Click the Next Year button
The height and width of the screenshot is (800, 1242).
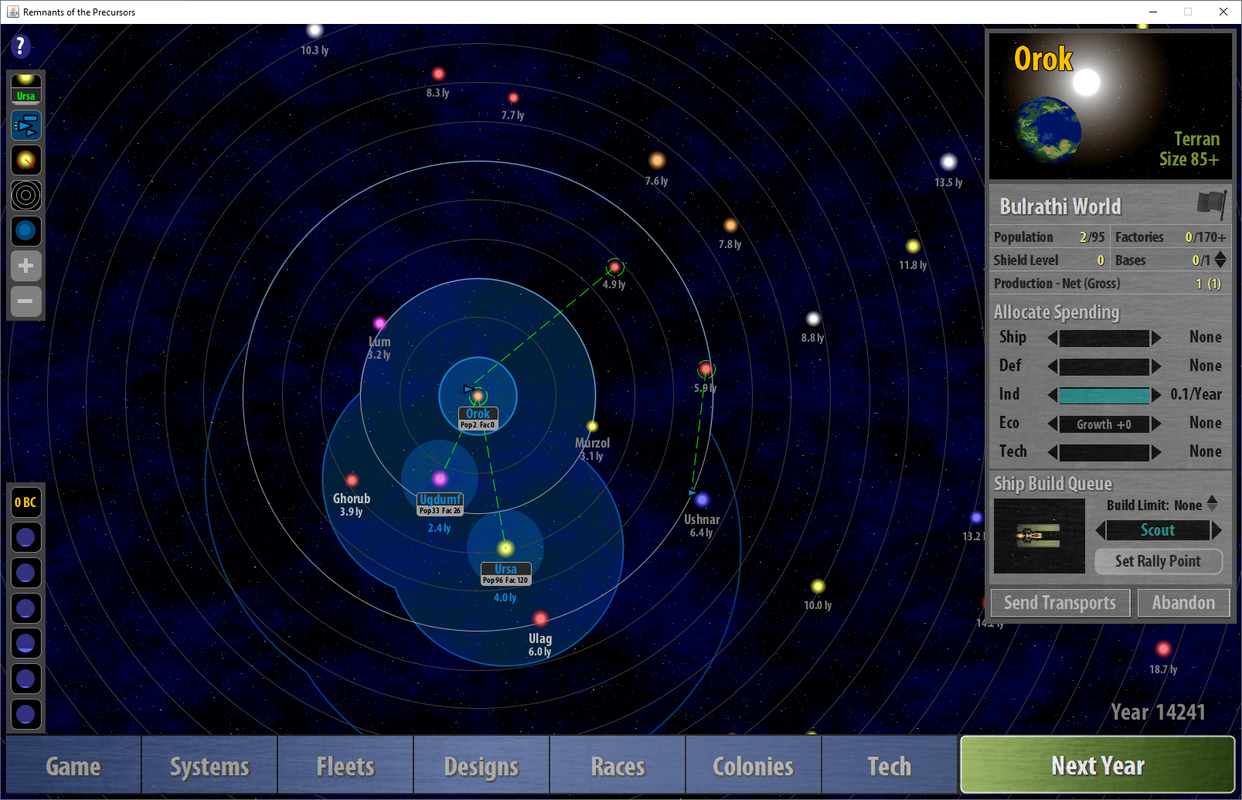(1097, 766)
